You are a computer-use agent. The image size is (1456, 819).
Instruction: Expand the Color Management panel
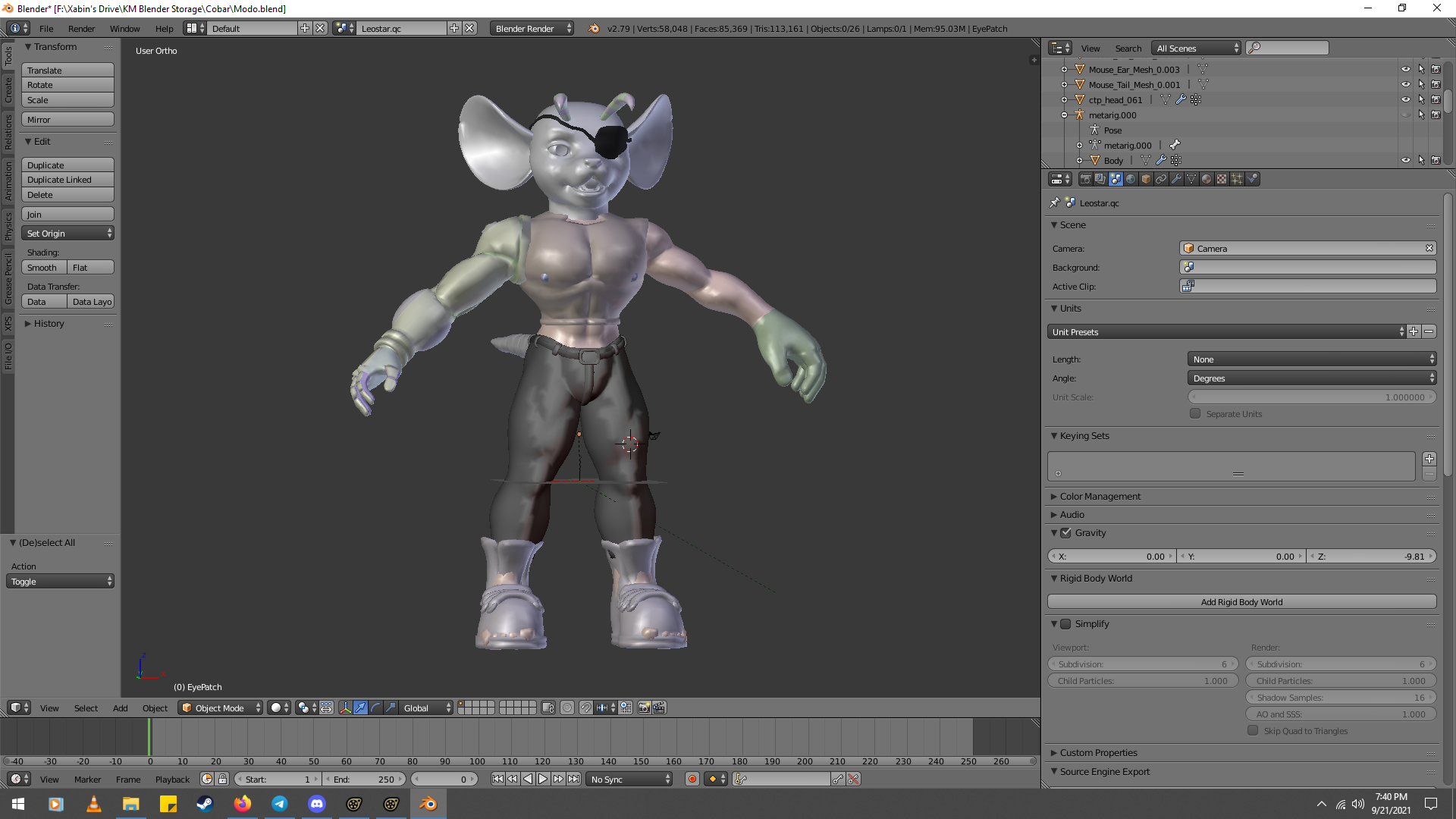[1100, 496]
